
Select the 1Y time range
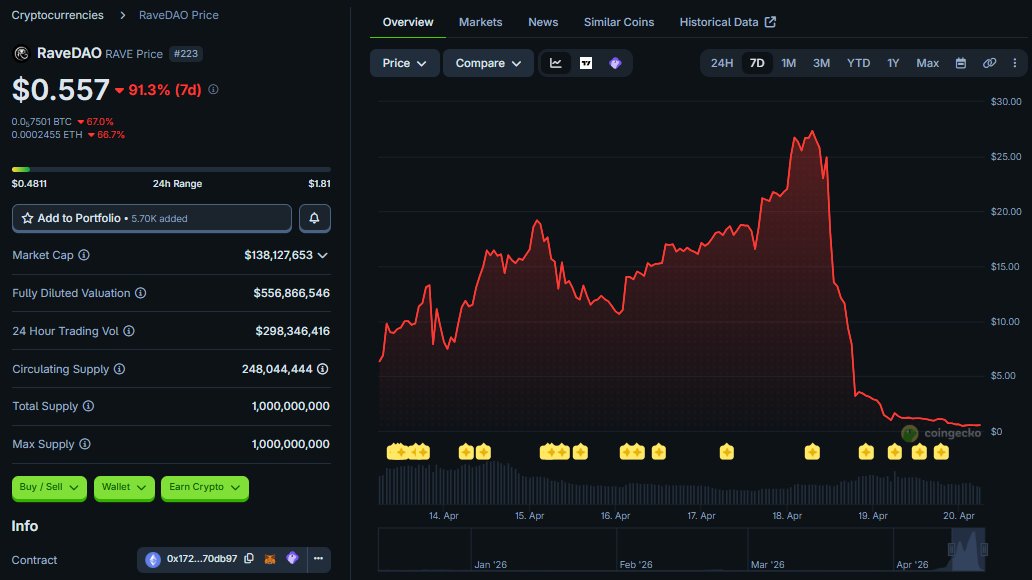(893, 62)
